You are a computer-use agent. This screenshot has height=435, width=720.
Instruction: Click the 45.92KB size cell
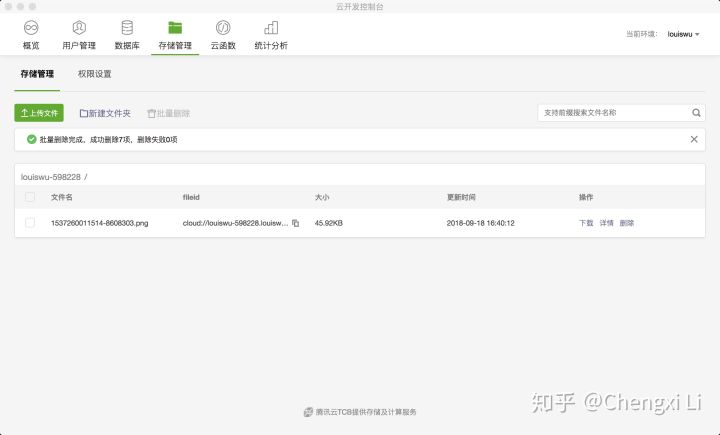(x=329, y=223)
